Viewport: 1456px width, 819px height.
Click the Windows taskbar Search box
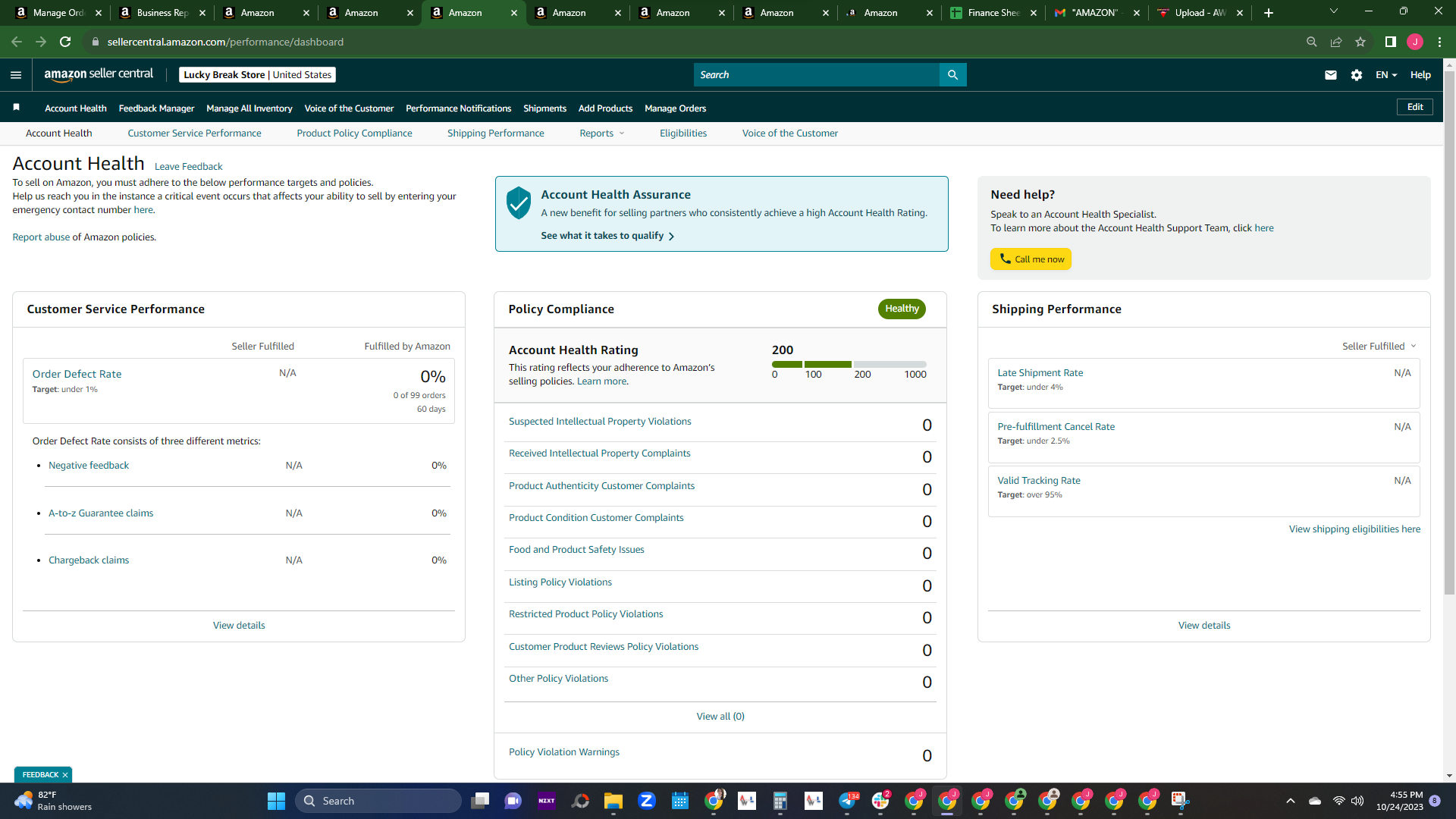378,801
